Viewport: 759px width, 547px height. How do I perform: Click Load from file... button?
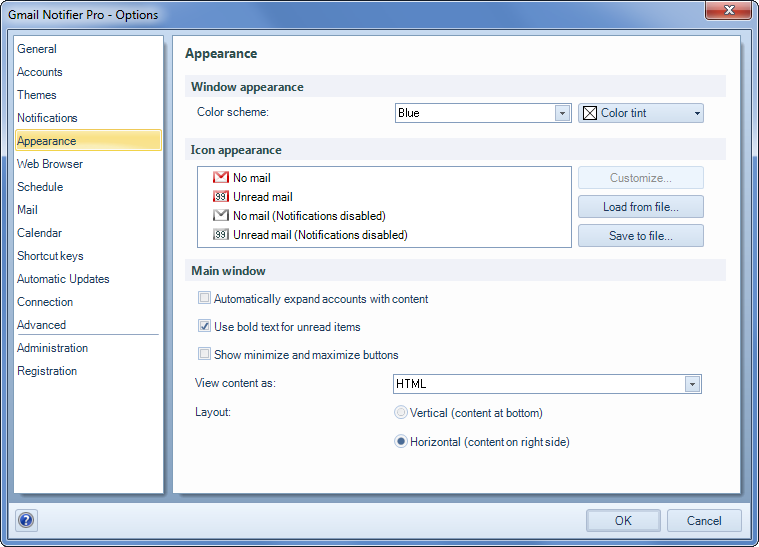(x=640, y=207)
